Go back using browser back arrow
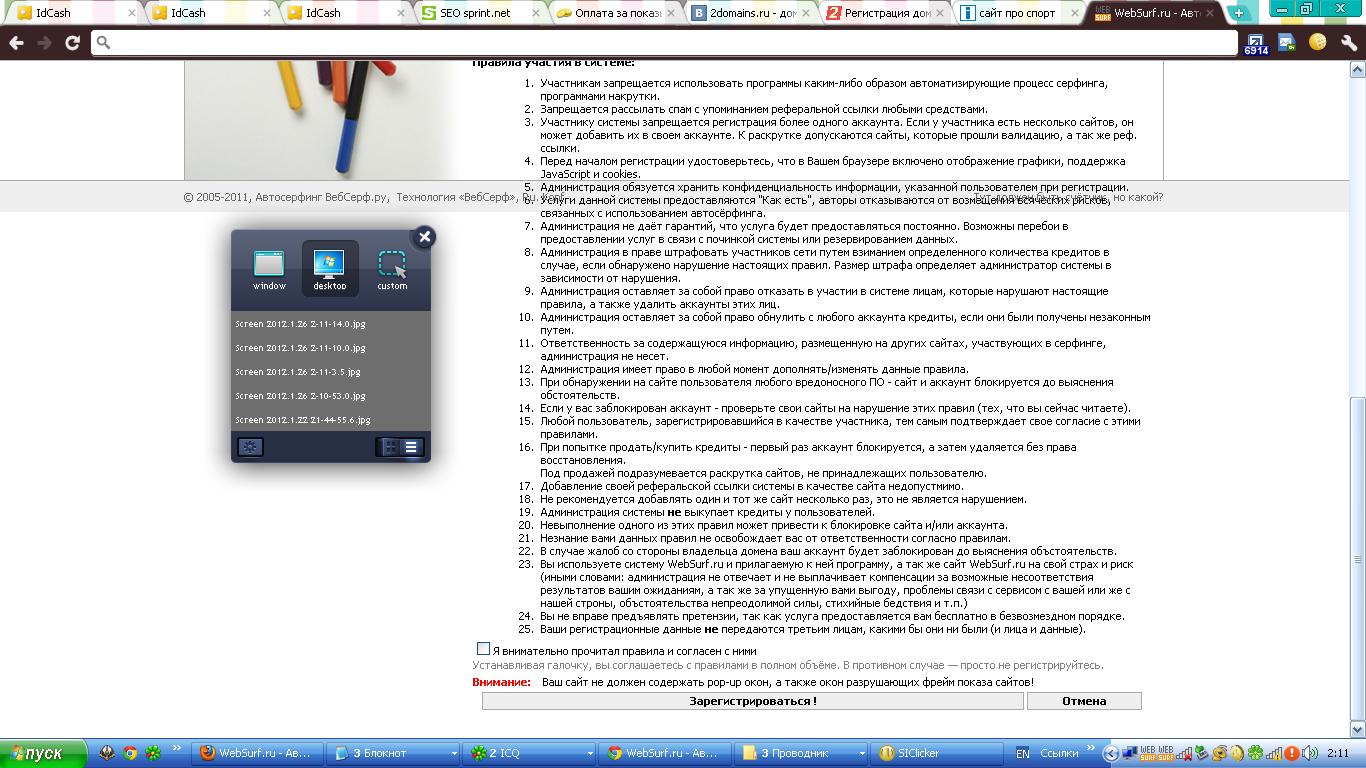The image size is (1366, 768). [16, 43]
